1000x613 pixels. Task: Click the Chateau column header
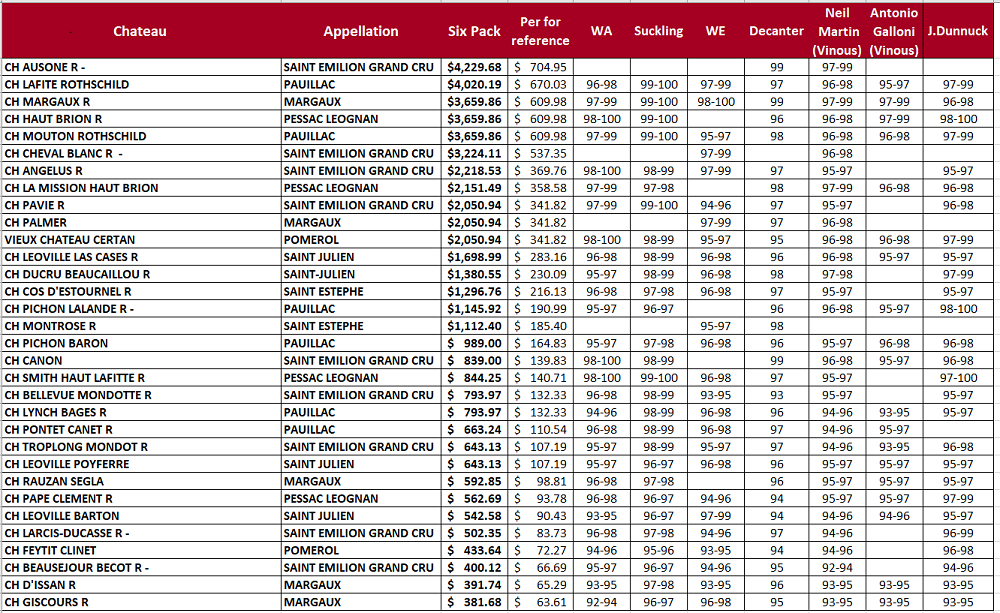pyautogui.click(x=140, y=31)
